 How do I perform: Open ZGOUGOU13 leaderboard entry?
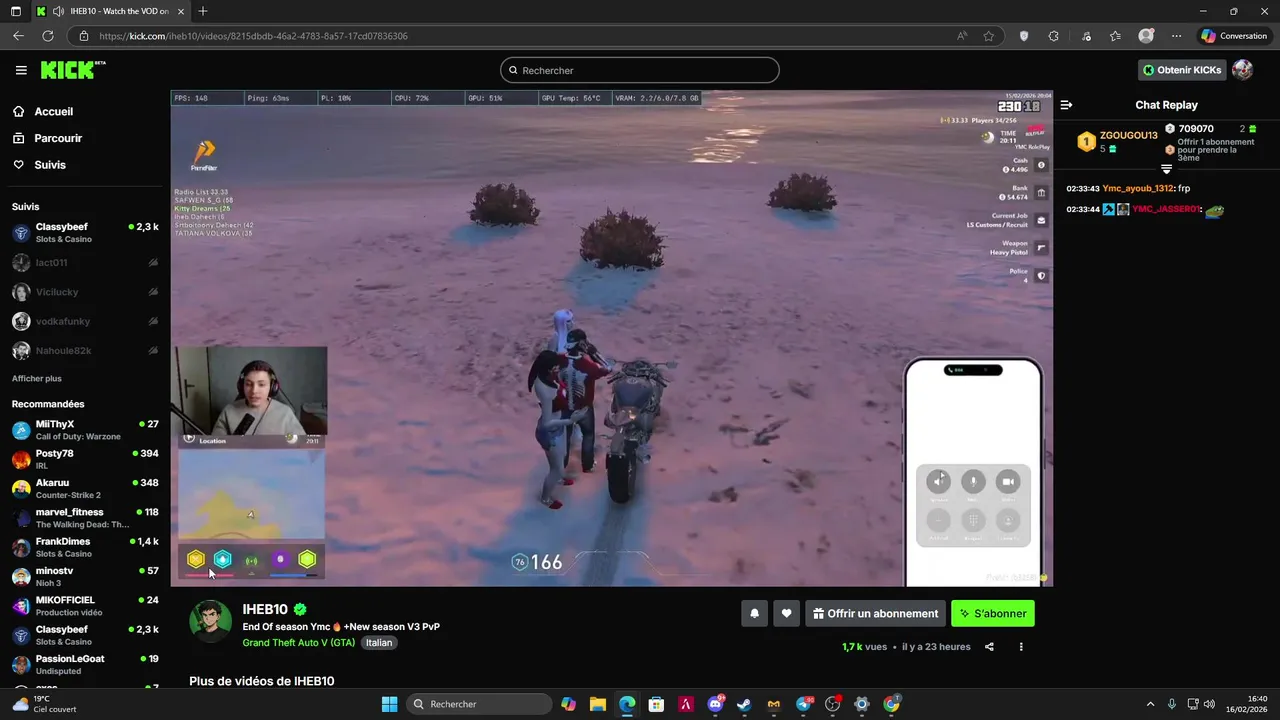pyautogui.click(x=1117, y=141)
